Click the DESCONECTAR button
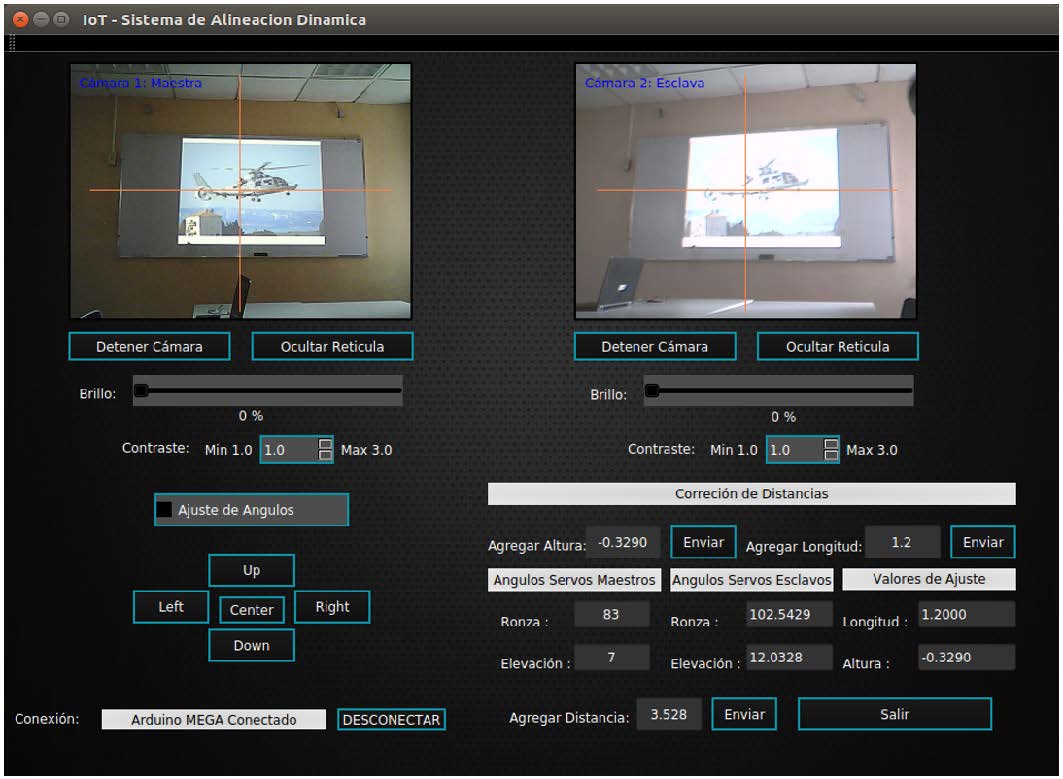 (390, 720)
